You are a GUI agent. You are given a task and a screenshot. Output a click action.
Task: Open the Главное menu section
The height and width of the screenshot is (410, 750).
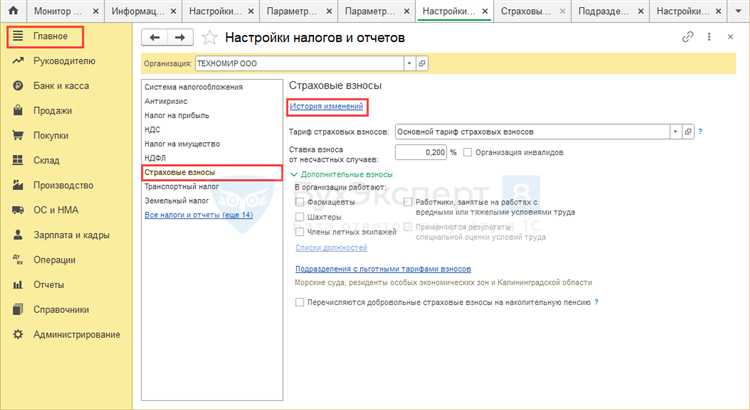click(45, 36)
